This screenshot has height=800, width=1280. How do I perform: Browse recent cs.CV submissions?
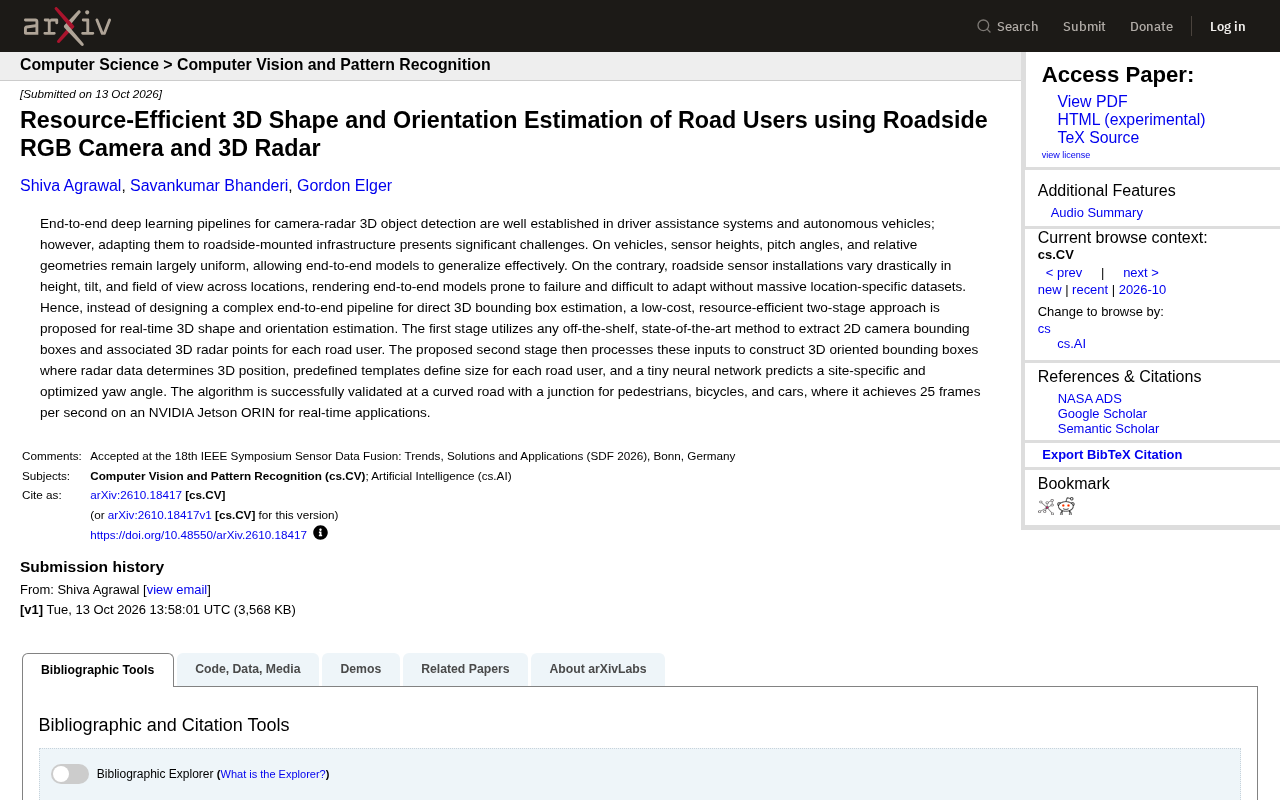(x=1090, y=290)
